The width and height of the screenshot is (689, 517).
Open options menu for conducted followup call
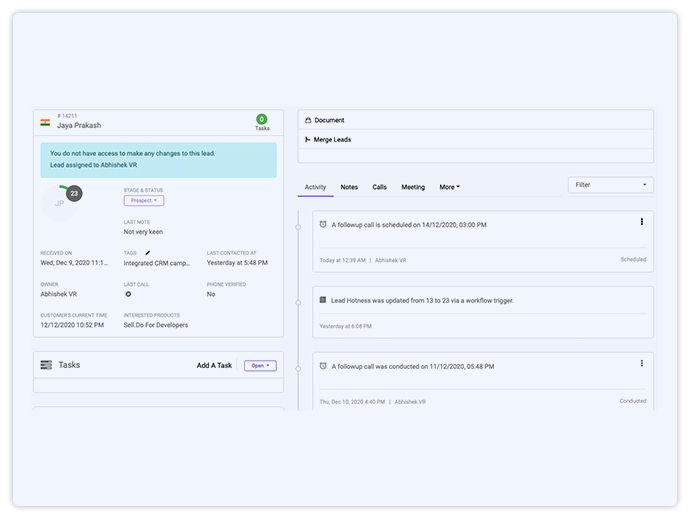click(642, 363)
